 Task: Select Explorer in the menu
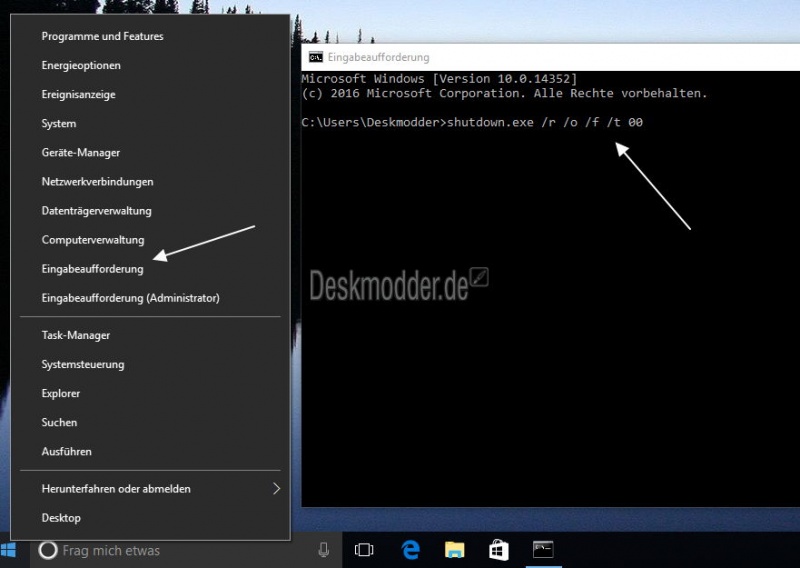coord(151,393)
